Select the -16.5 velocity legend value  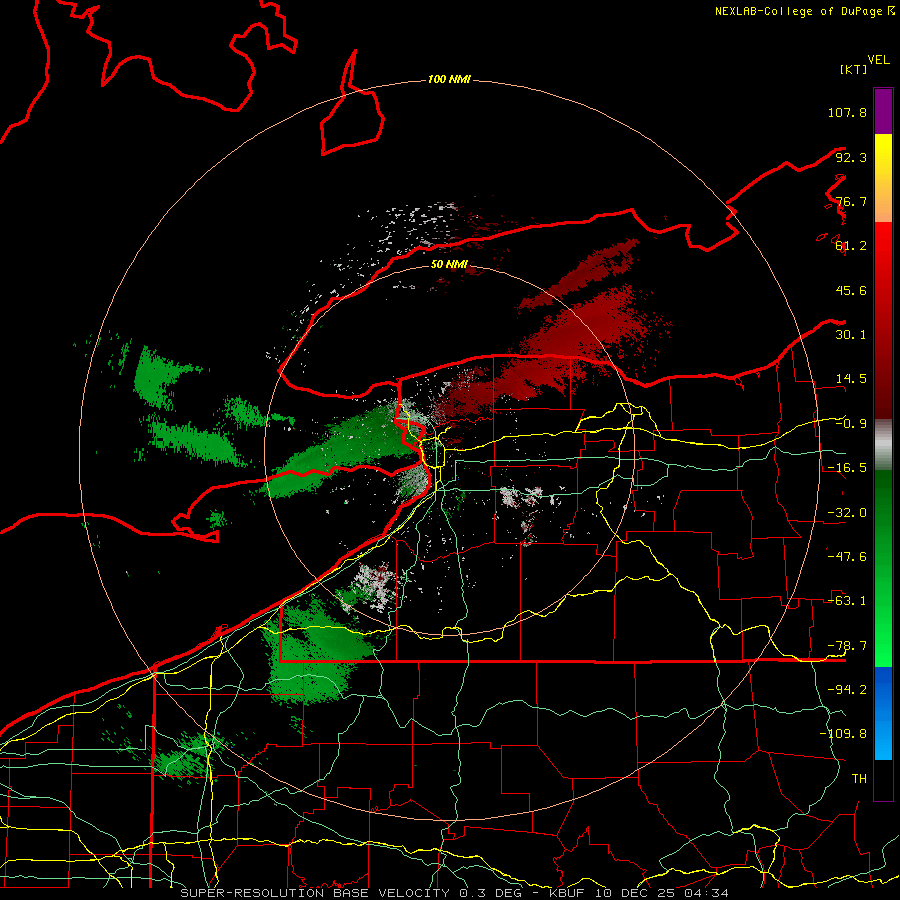coord(847,468)
